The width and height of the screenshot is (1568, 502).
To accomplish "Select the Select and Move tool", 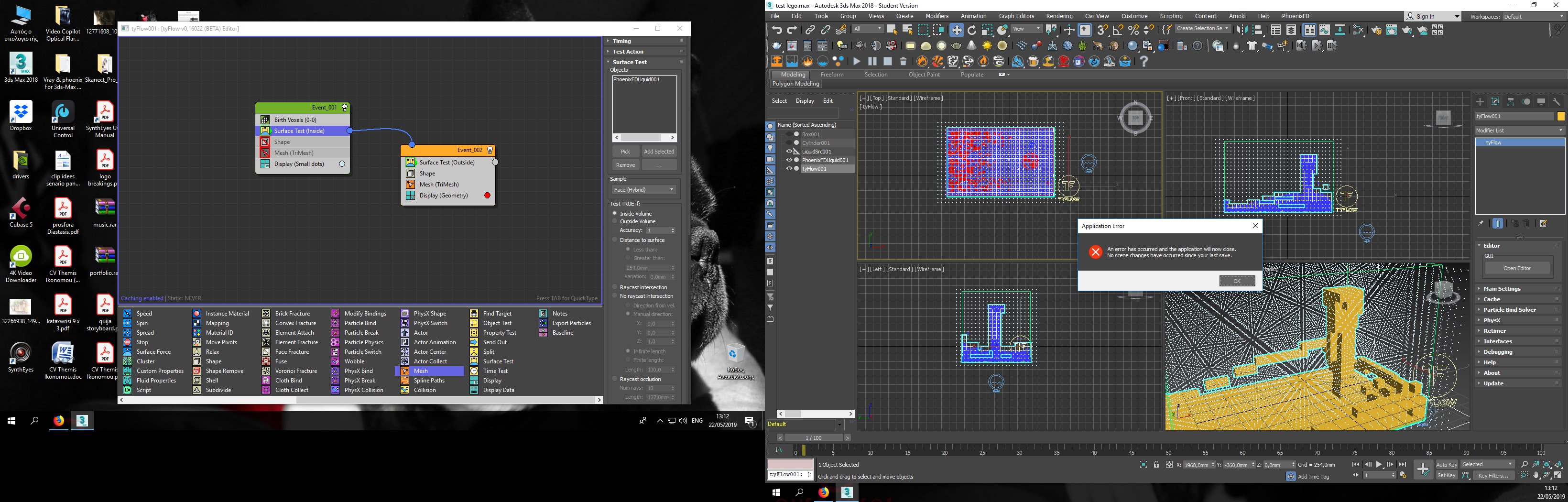I will (x=956, y=30).
